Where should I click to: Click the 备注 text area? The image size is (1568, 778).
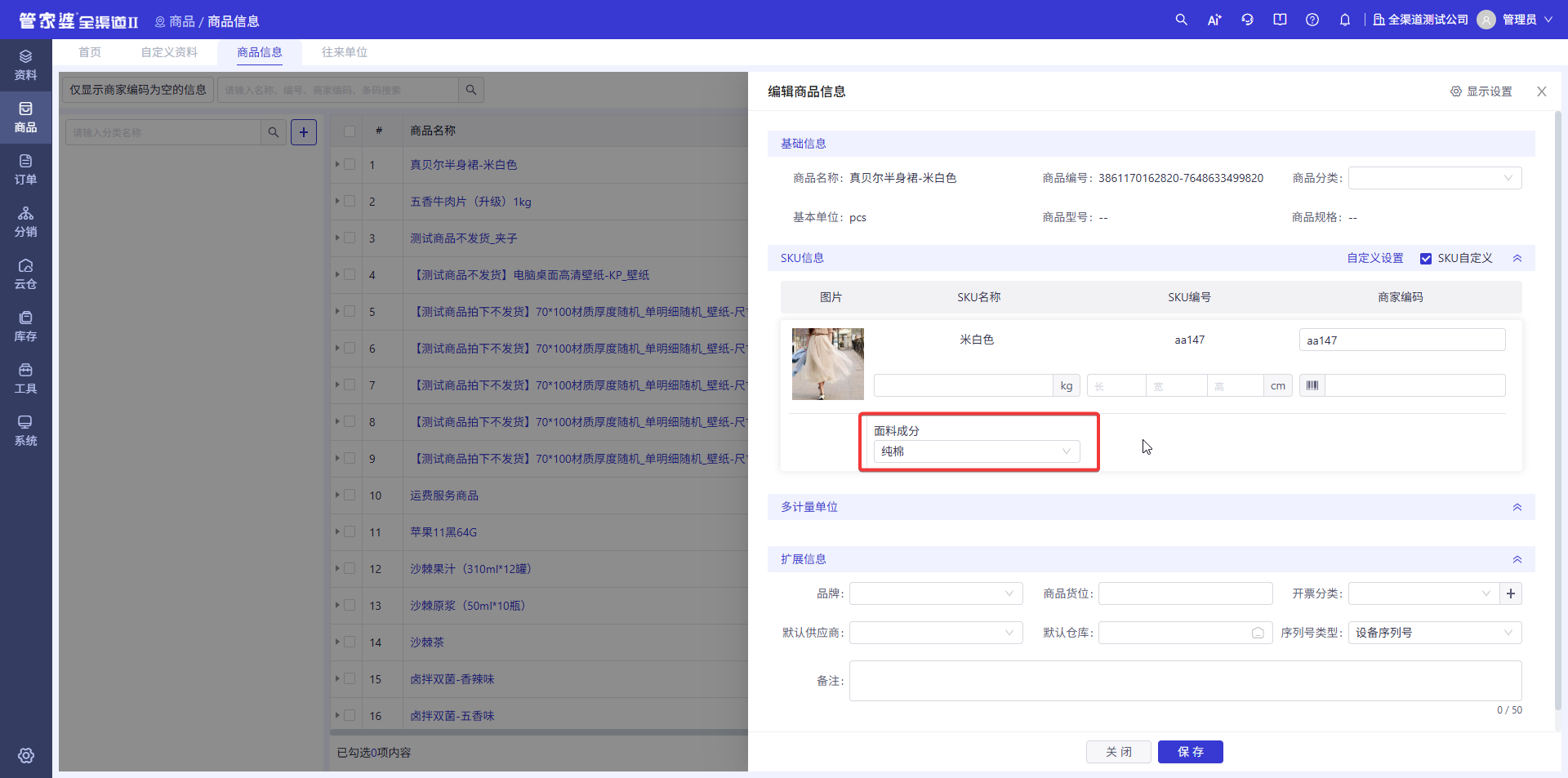[1186, 681]
